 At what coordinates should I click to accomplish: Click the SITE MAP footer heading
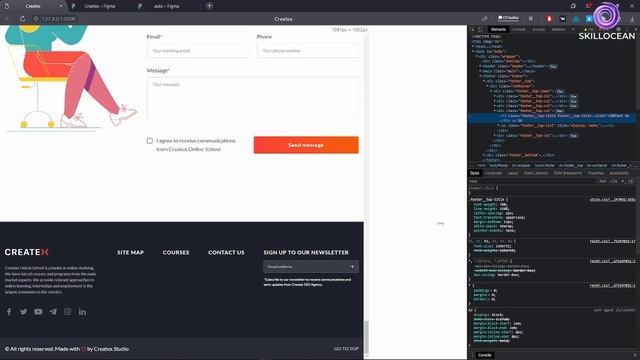point(130,253)
